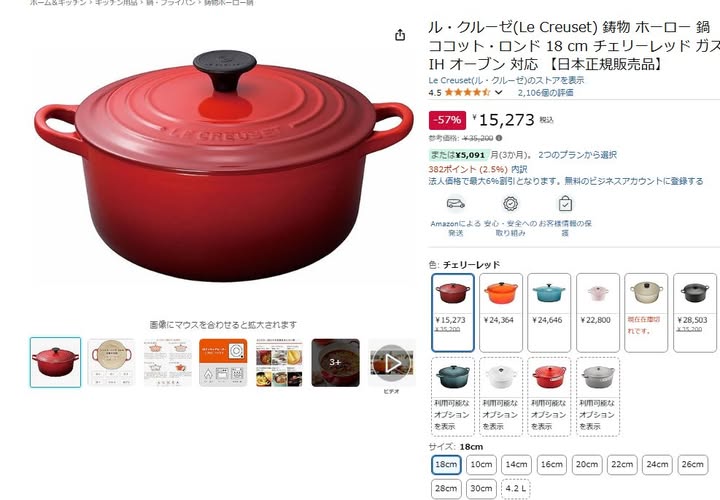Viewport: 720px width, 500px height.
Task: Choose the 24cm size option
Action: [657, 465]
